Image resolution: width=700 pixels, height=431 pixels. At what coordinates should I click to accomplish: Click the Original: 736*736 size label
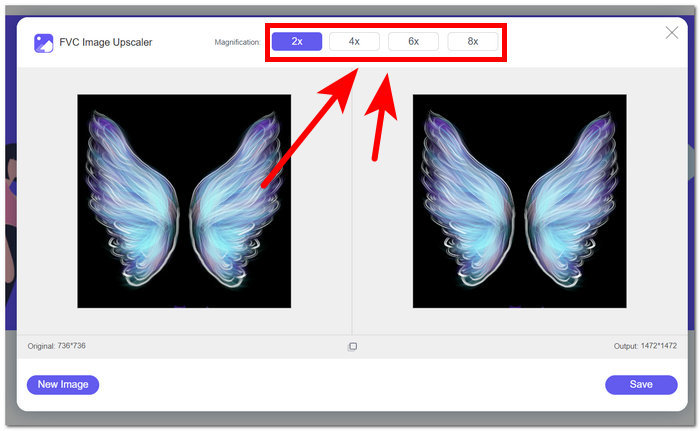click(58, 346)
